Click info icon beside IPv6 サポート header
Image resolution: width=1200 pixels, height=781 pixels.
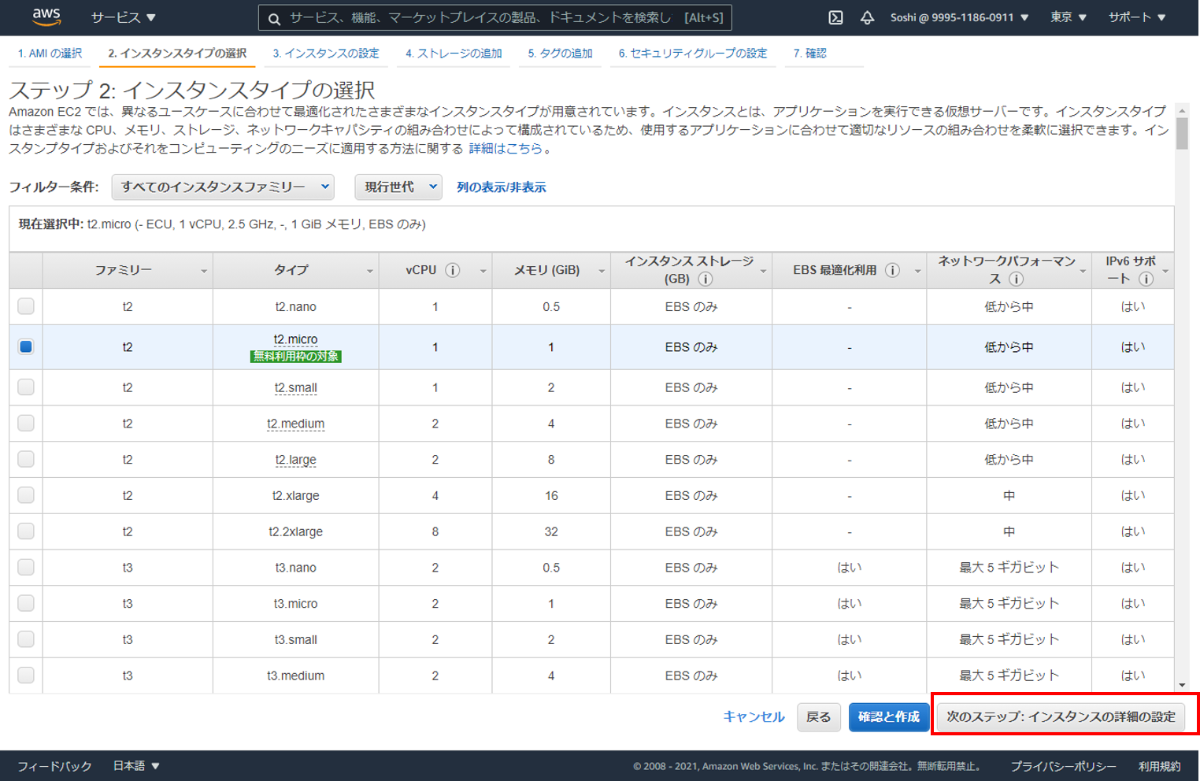coord(1146,279)
